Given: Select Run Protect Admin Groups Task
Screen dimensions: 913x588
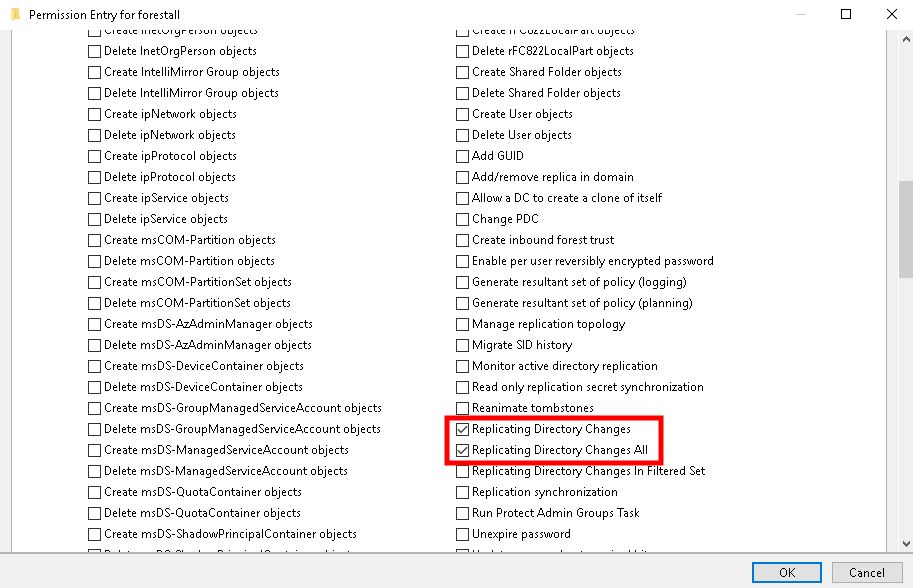Looking at the screenshot, I should (x=463, y=513).
